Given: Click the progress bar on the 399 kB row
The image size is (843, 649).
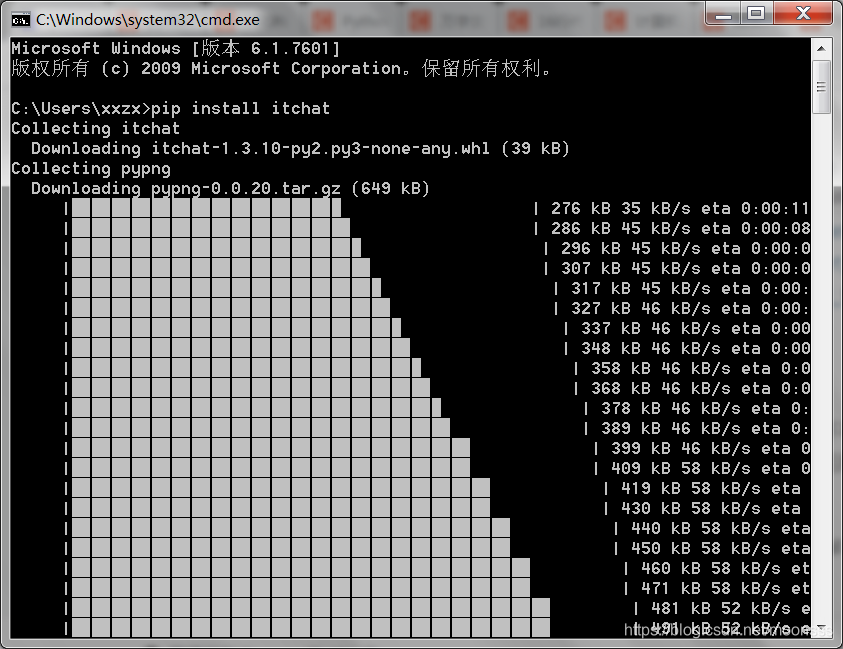Looking at the screenshot, I should 271,448.
